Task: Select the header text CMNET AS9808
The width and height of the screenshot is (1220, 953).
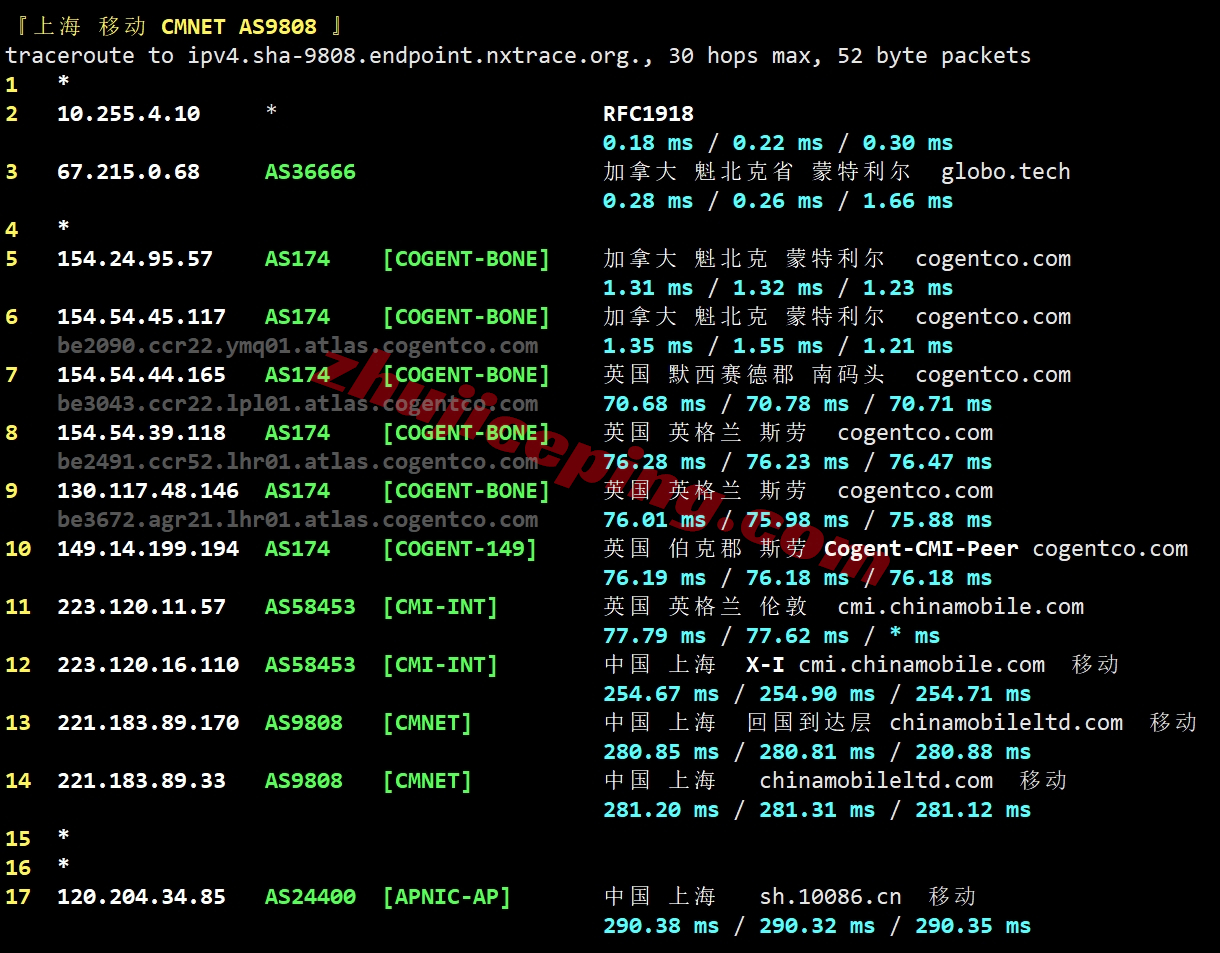Action: (x=238, y=27)
